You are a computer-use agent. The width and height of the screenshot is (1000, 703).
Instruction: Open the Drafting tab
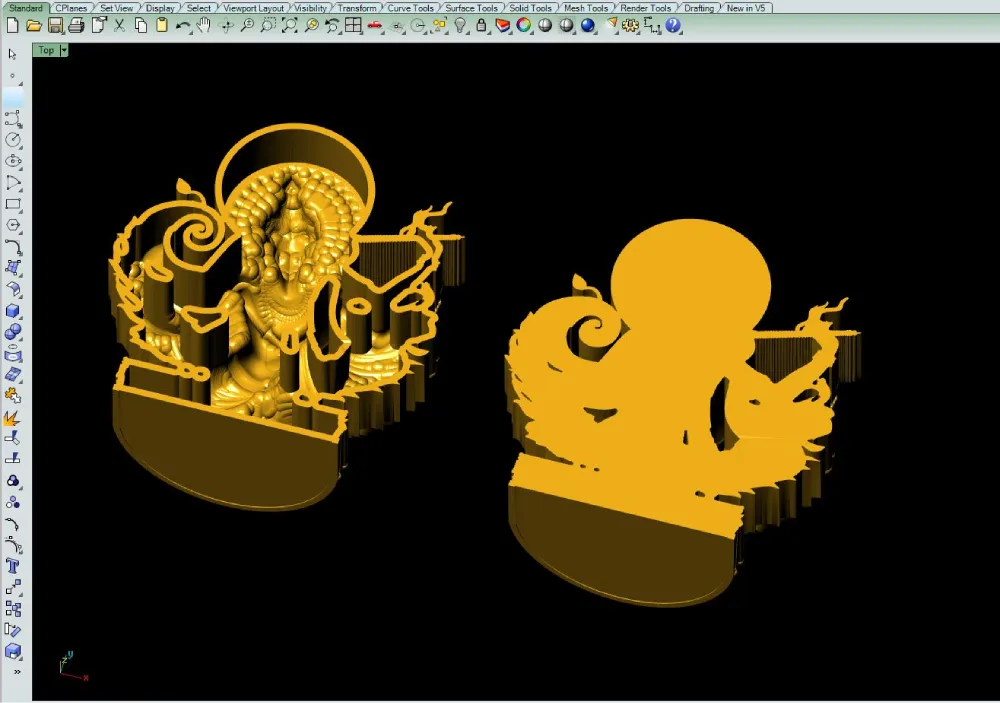(699, 8)
